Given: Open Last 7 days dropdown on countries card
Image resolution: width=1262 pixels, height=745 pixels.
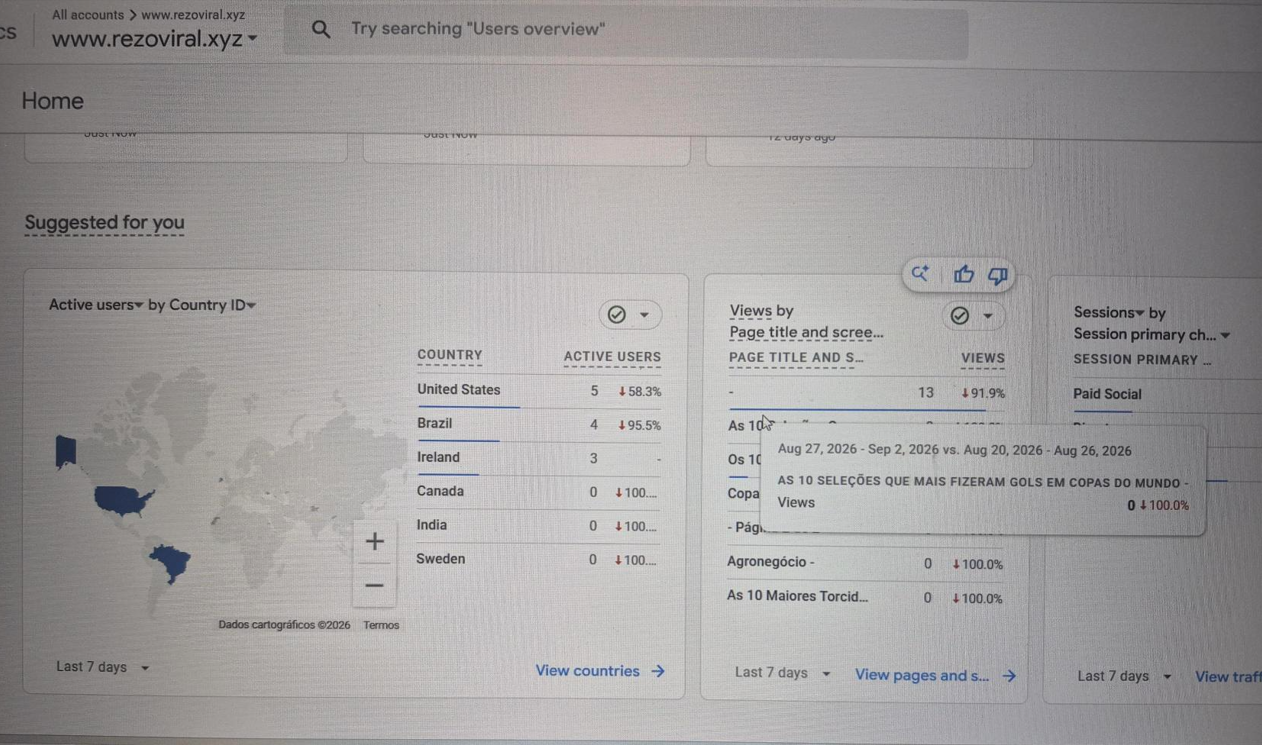Looking at the screenshot, I should pyautogui.click(x=103, y=667).
